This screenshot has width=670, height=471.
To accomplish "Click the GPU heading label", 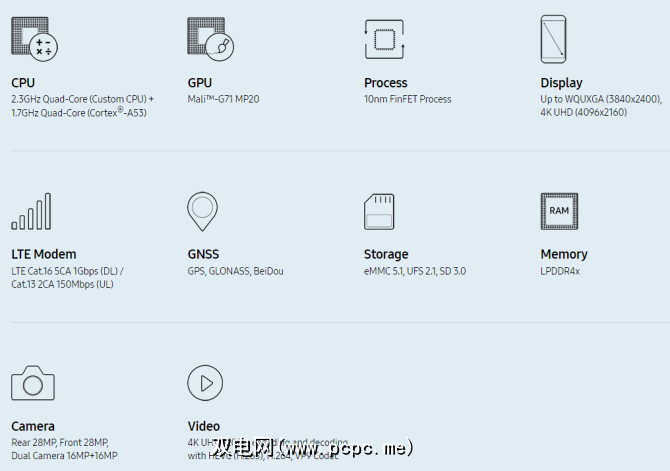I will point(200,83).
